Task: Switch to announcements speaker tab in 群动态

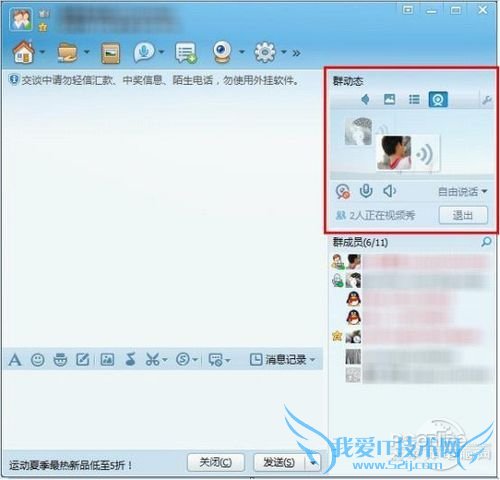Action: tap(366, 99)
